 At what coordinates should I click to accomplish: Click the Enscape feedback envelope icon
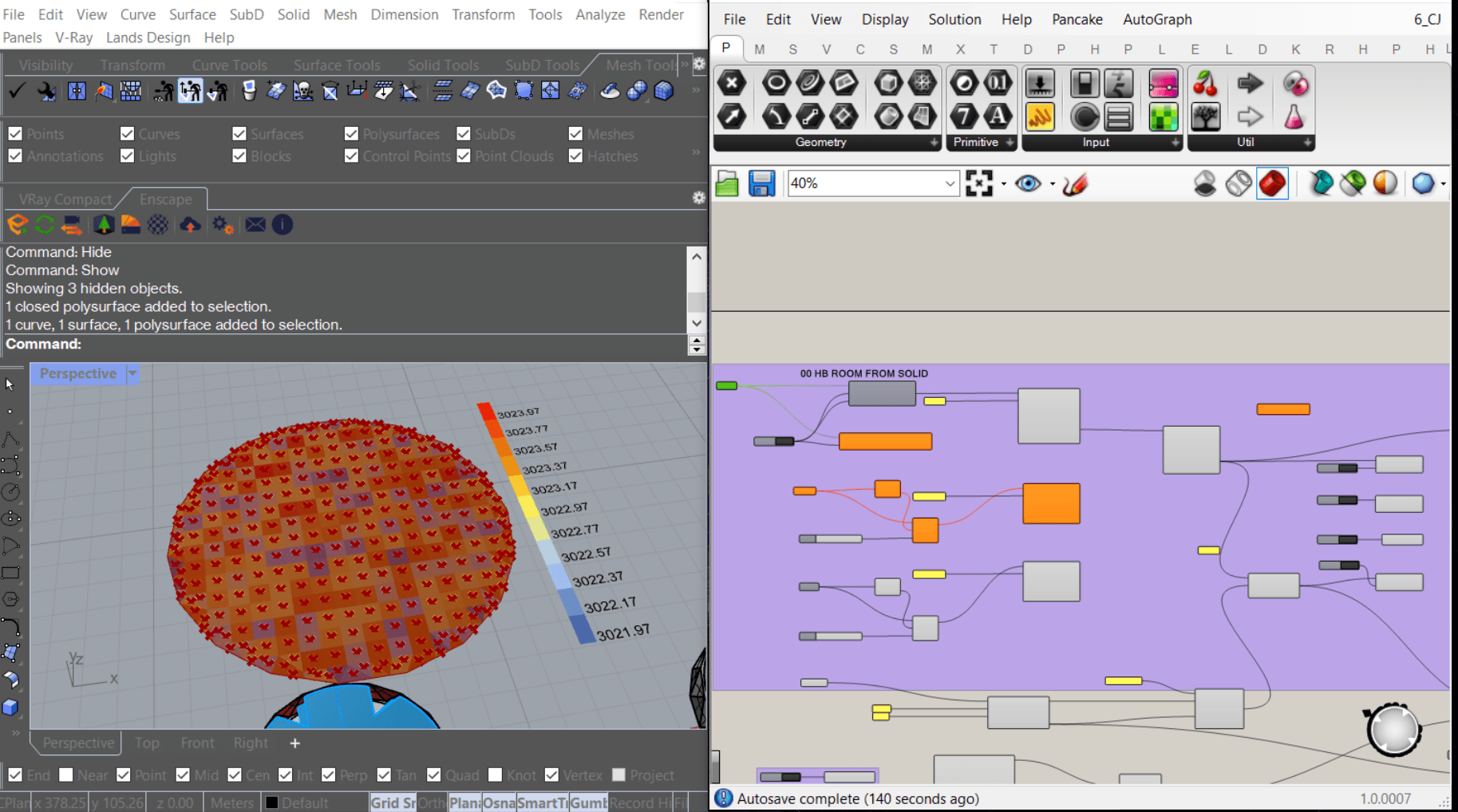[x=255, y=225]
